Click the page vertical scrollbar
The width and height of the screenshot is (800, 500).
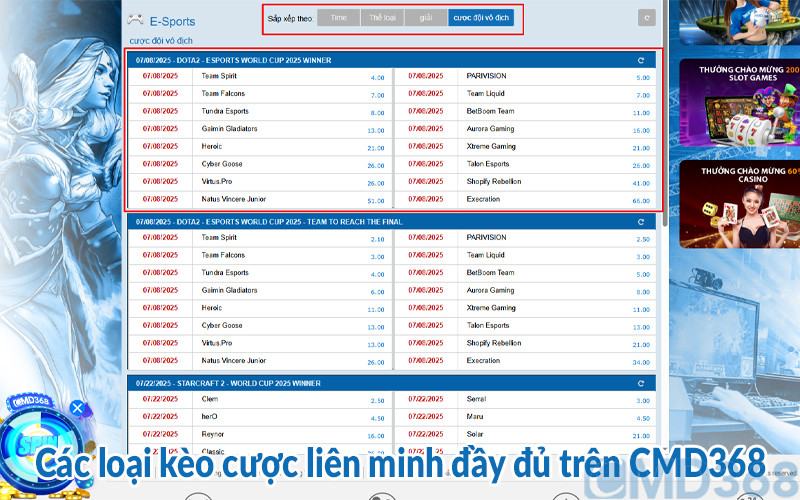(x=665, y=113)
